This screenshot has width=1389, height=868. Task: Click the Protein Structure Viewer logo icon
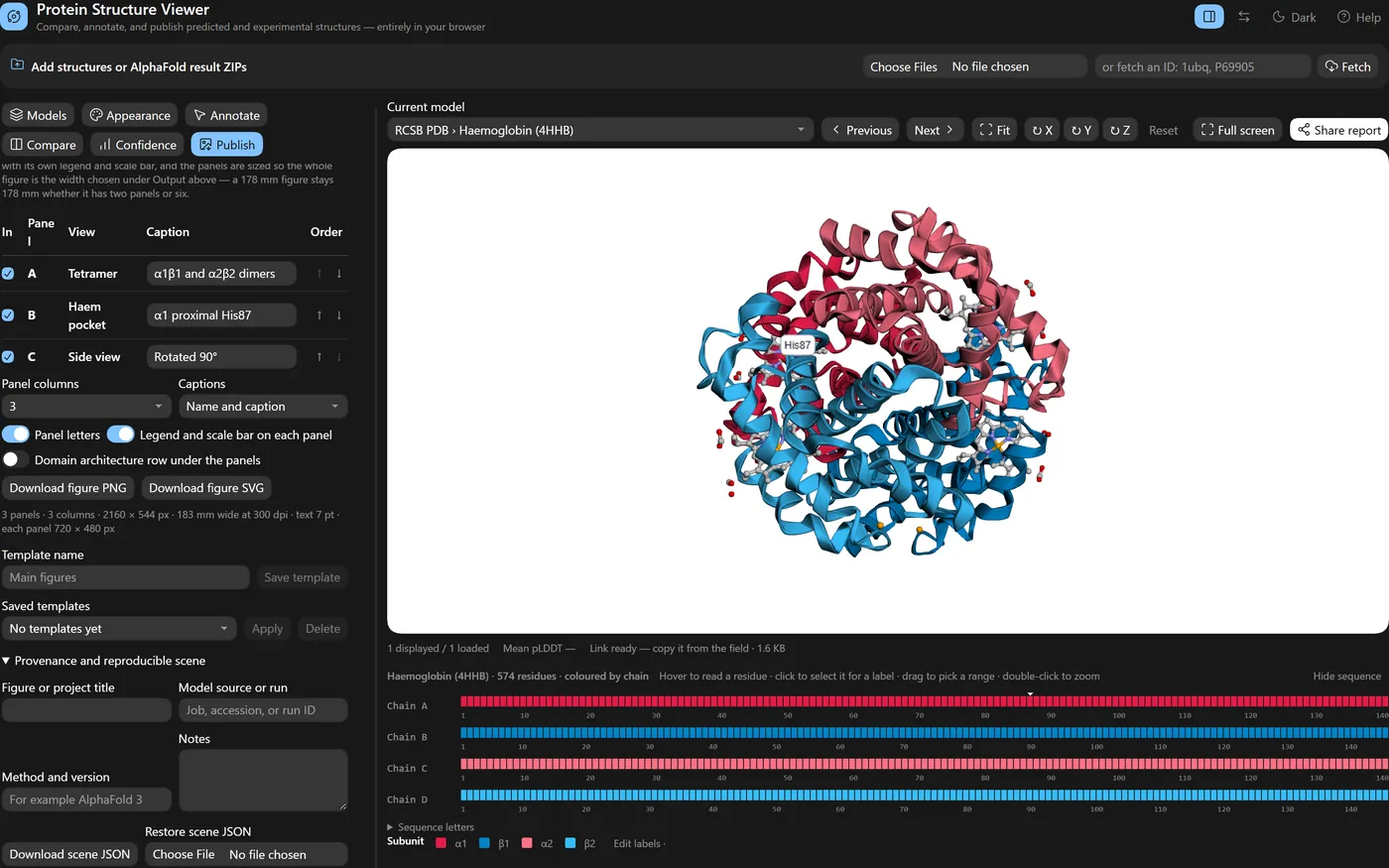click(14, 17)
